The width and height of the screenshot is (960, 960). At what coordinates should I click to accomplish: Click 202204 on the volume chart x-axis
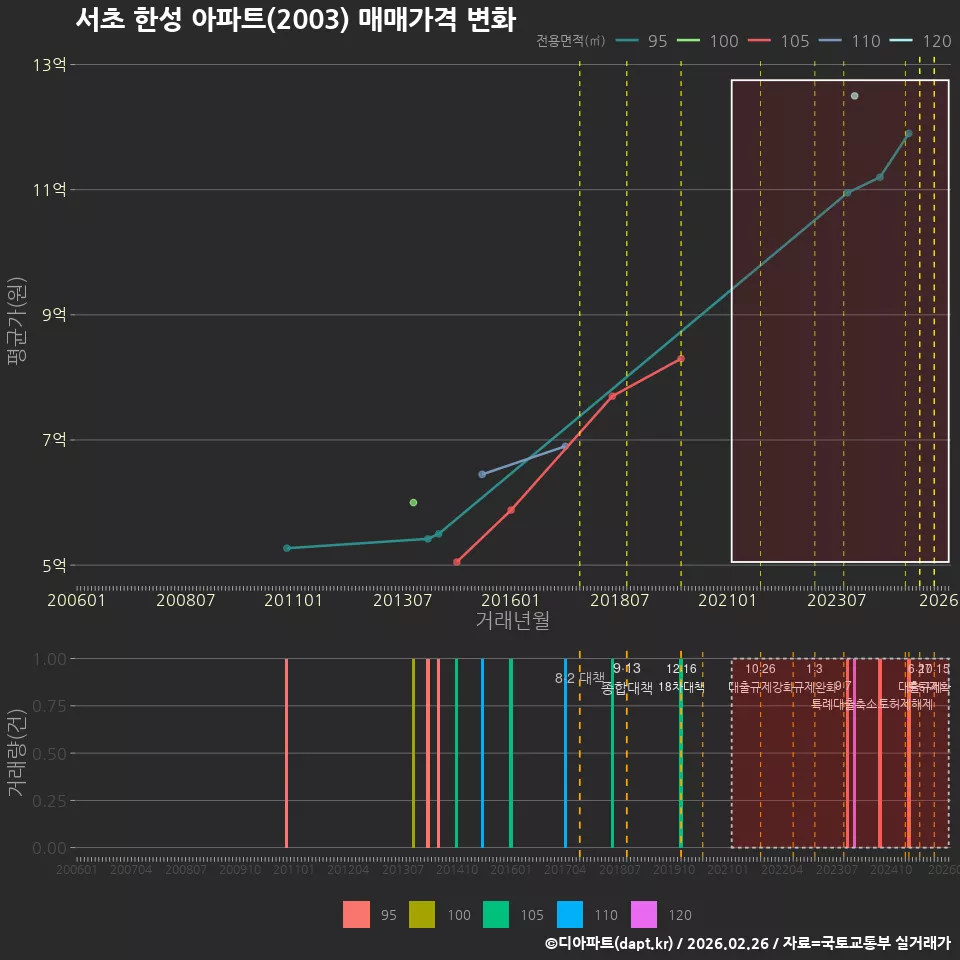click(782, 869)
